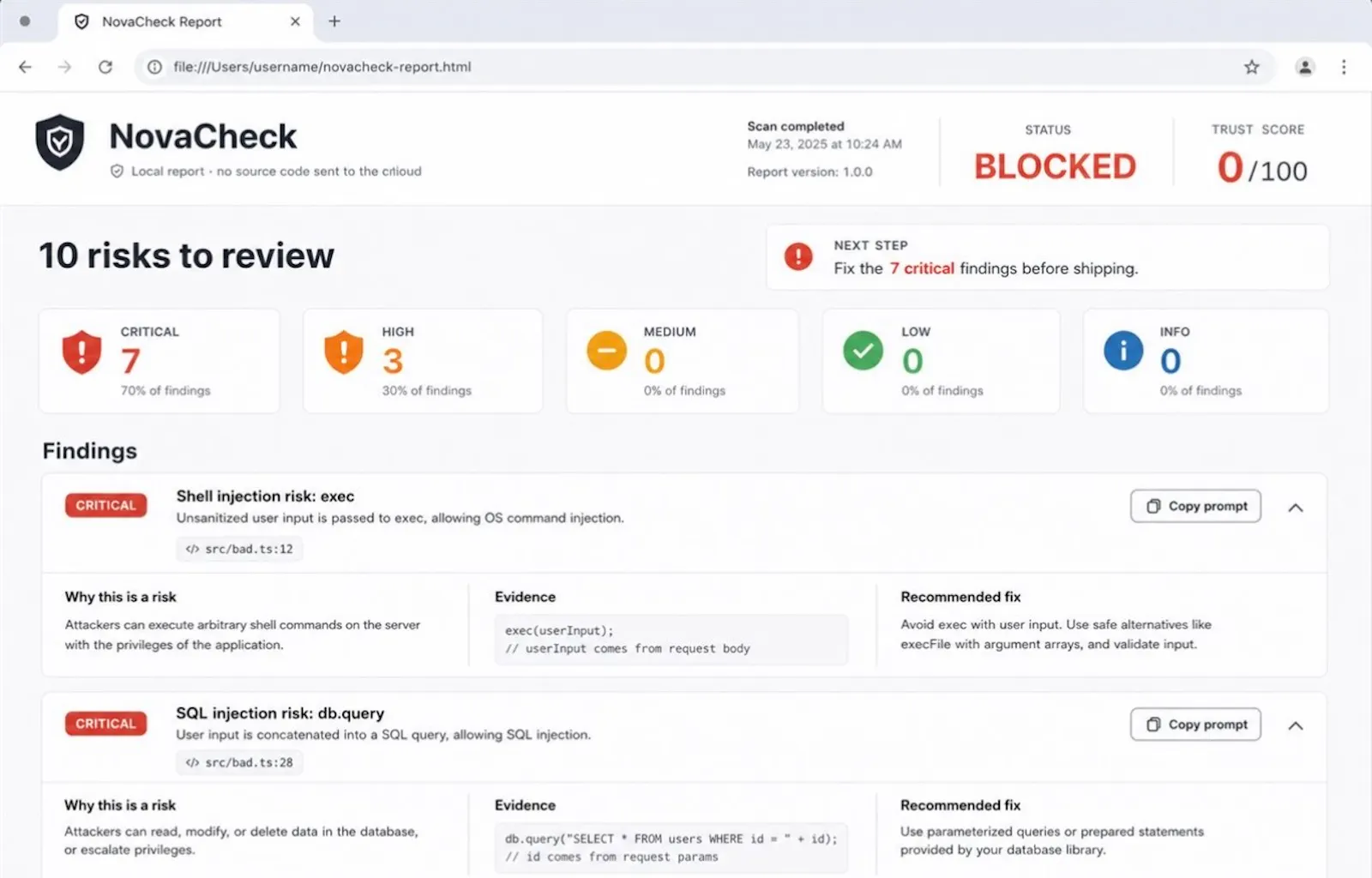Image resolution: width=1372 pixels, height=878 pixels.
Task: Click the 'May 23, 2025 at 10:24 AM' timestamp
Action: [x=824, y=144]
